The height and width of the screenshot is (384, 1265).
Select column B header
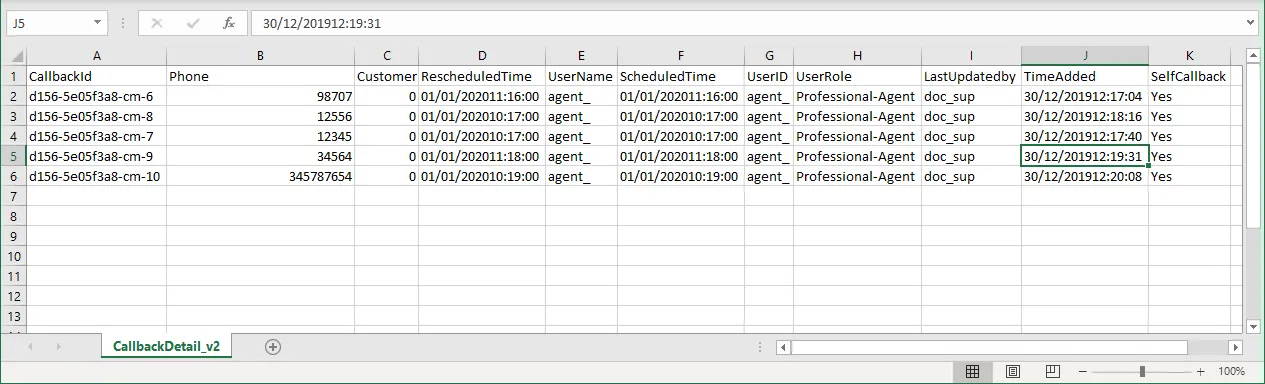click(260, 56)
